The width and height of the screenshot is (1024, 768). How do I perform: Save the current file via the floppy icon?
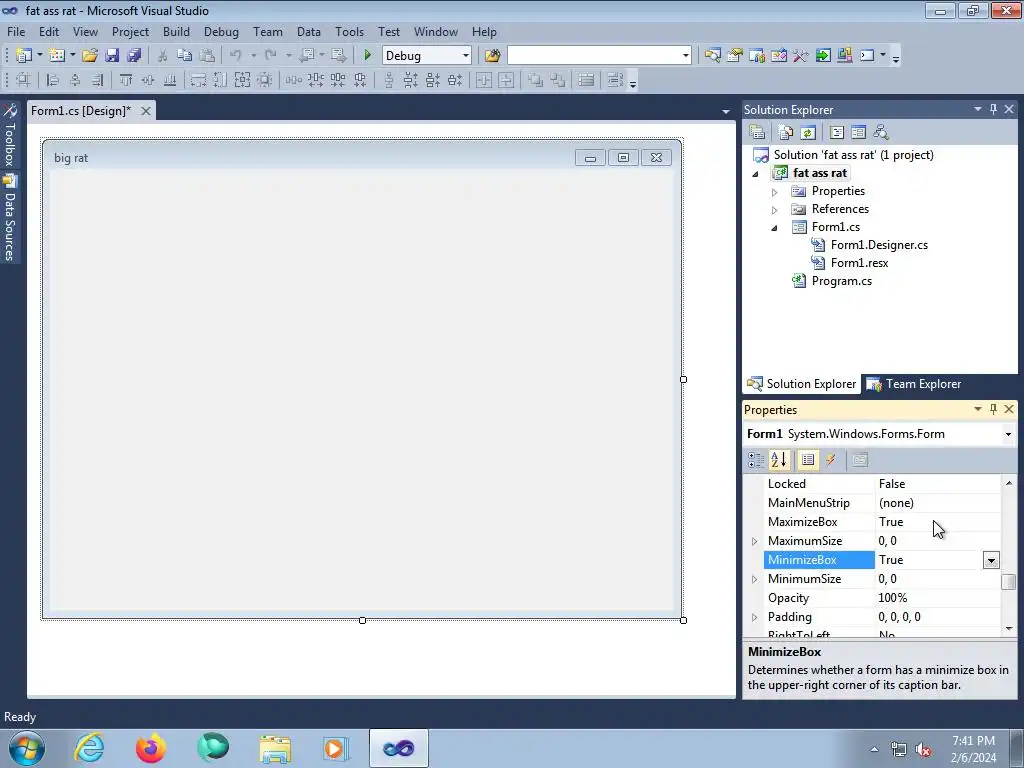112,56
